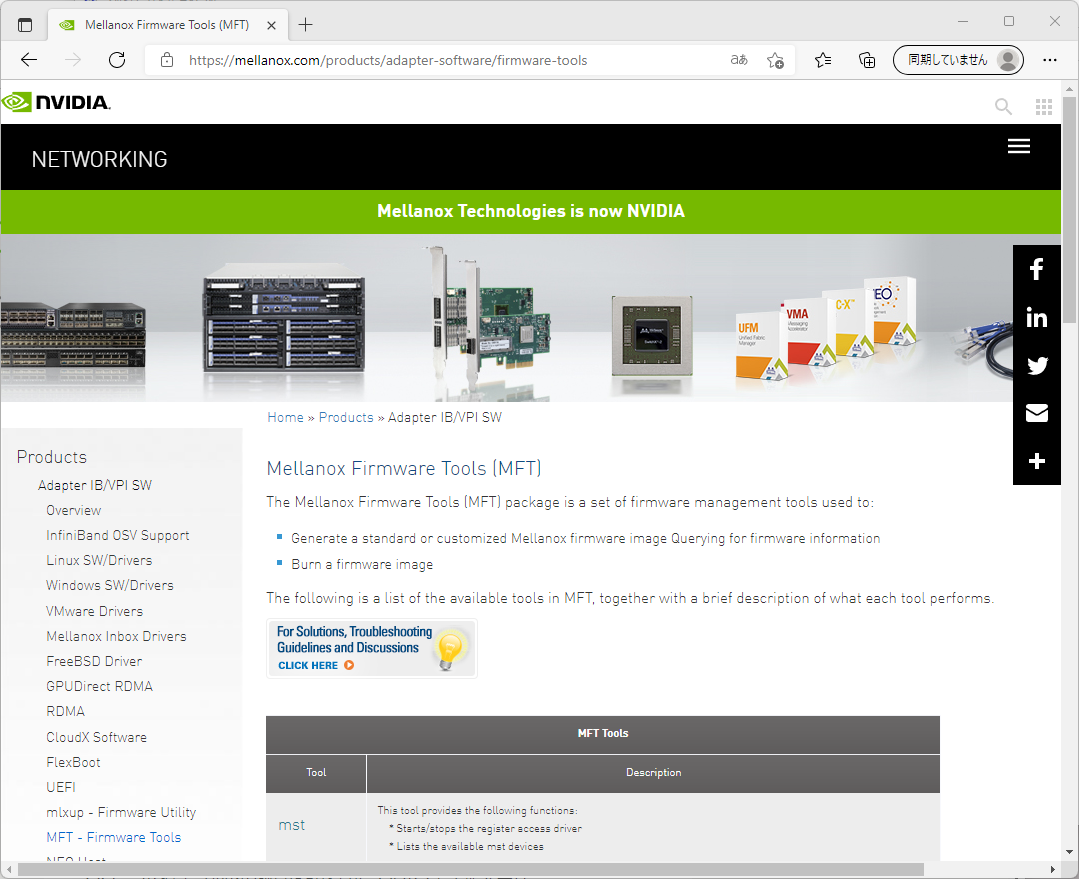1079x879 pixels.
Task: Open browser settings and more menu
Action: click(1049, 60)
